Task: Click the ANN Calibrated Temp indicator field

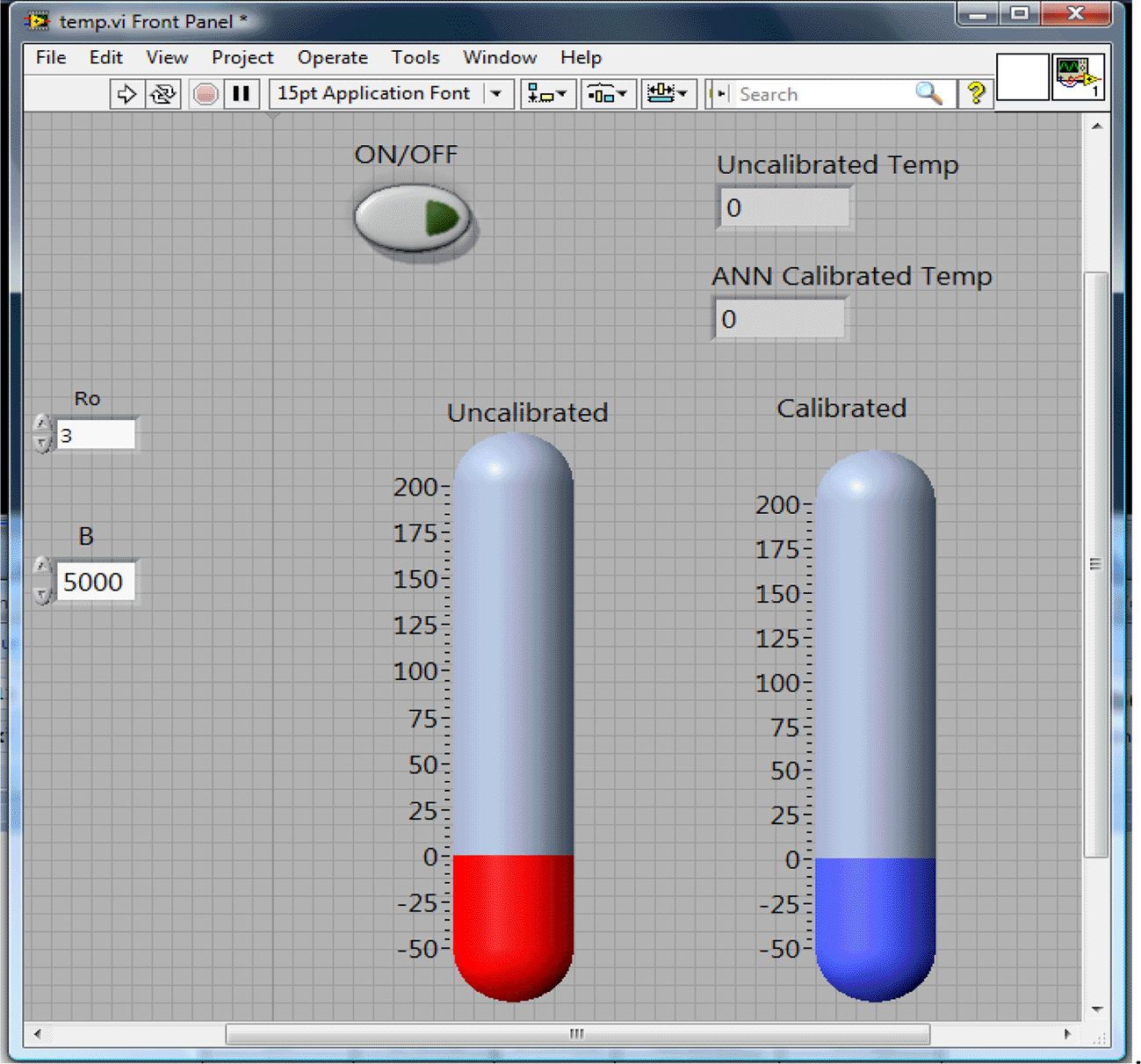Action: click(780, 319)
